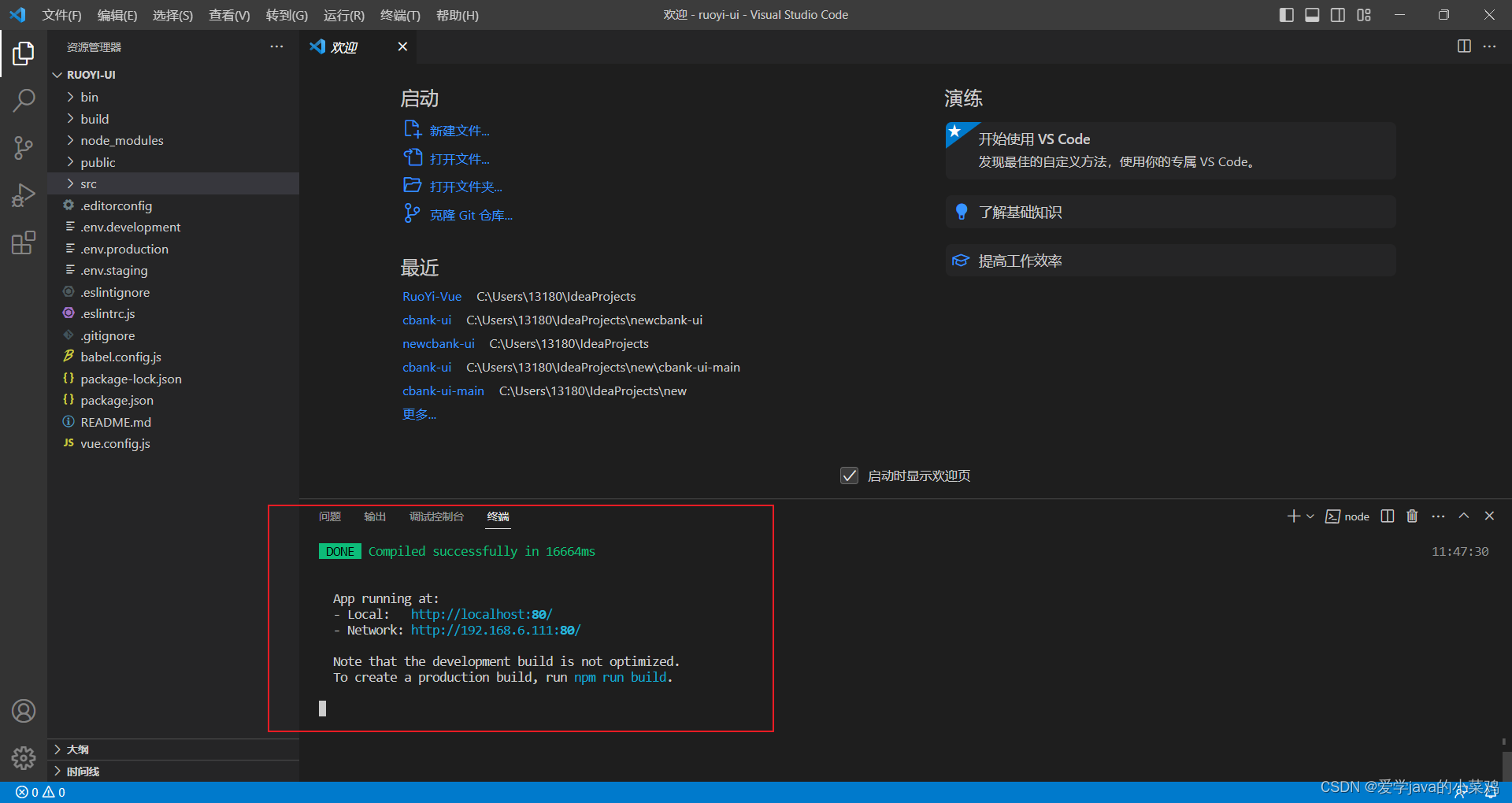Open 了解基础知识 walkthrough
This screenshot has width=1512, height=803.
1170,212
